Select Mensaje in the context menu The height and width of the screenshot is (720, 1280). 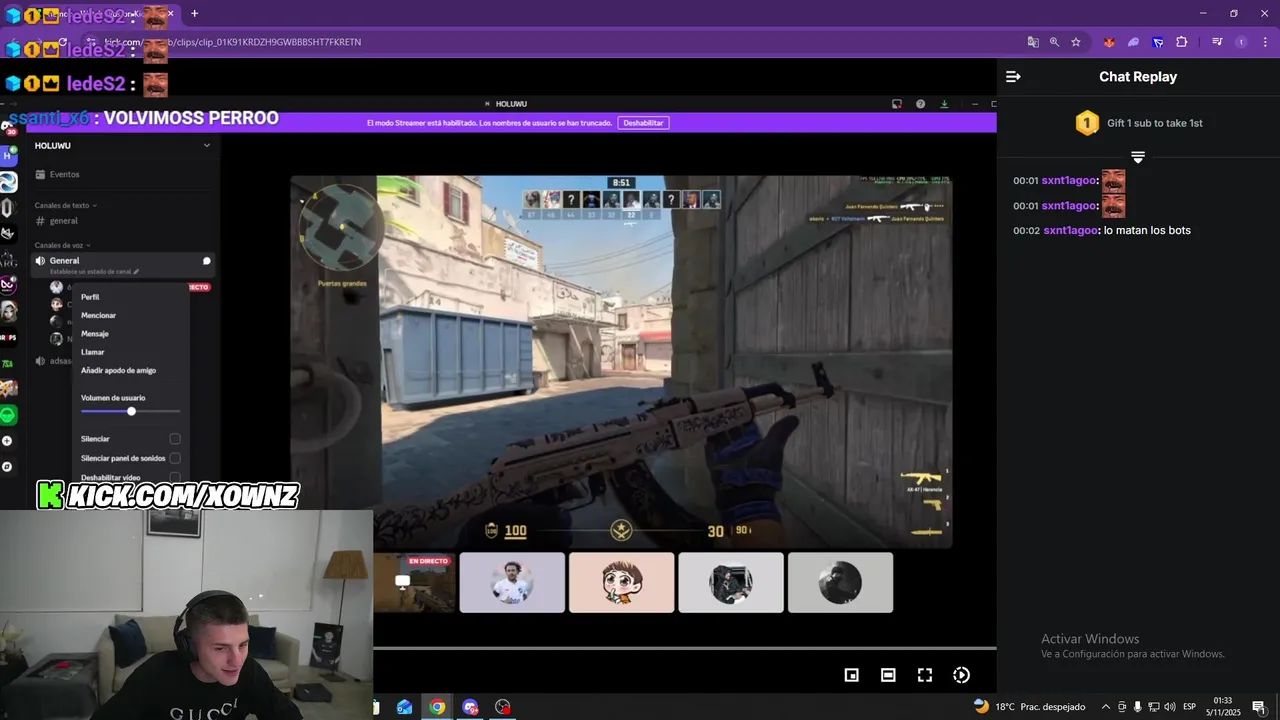tap(95, 334)
